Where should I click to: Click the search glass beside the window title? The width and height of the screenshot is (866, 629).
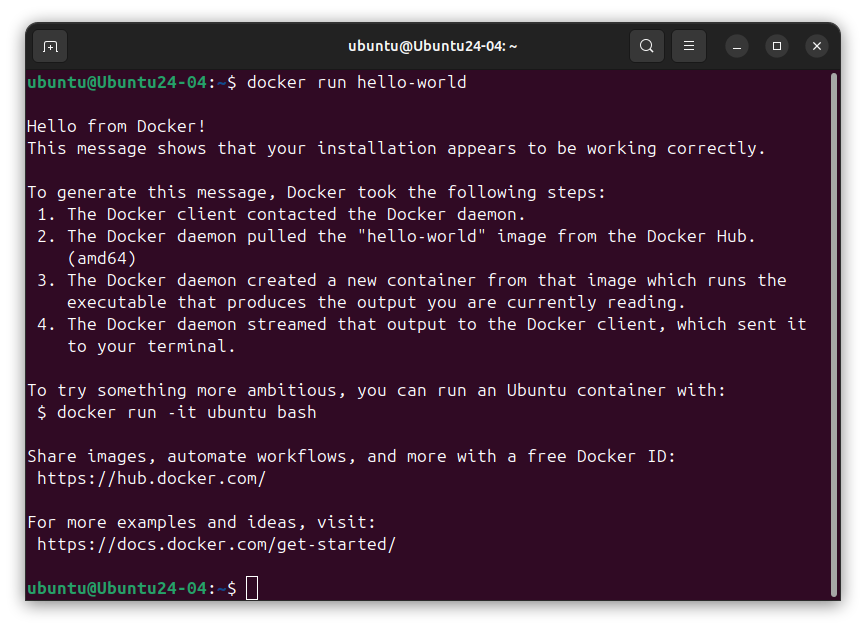[646, 46]
